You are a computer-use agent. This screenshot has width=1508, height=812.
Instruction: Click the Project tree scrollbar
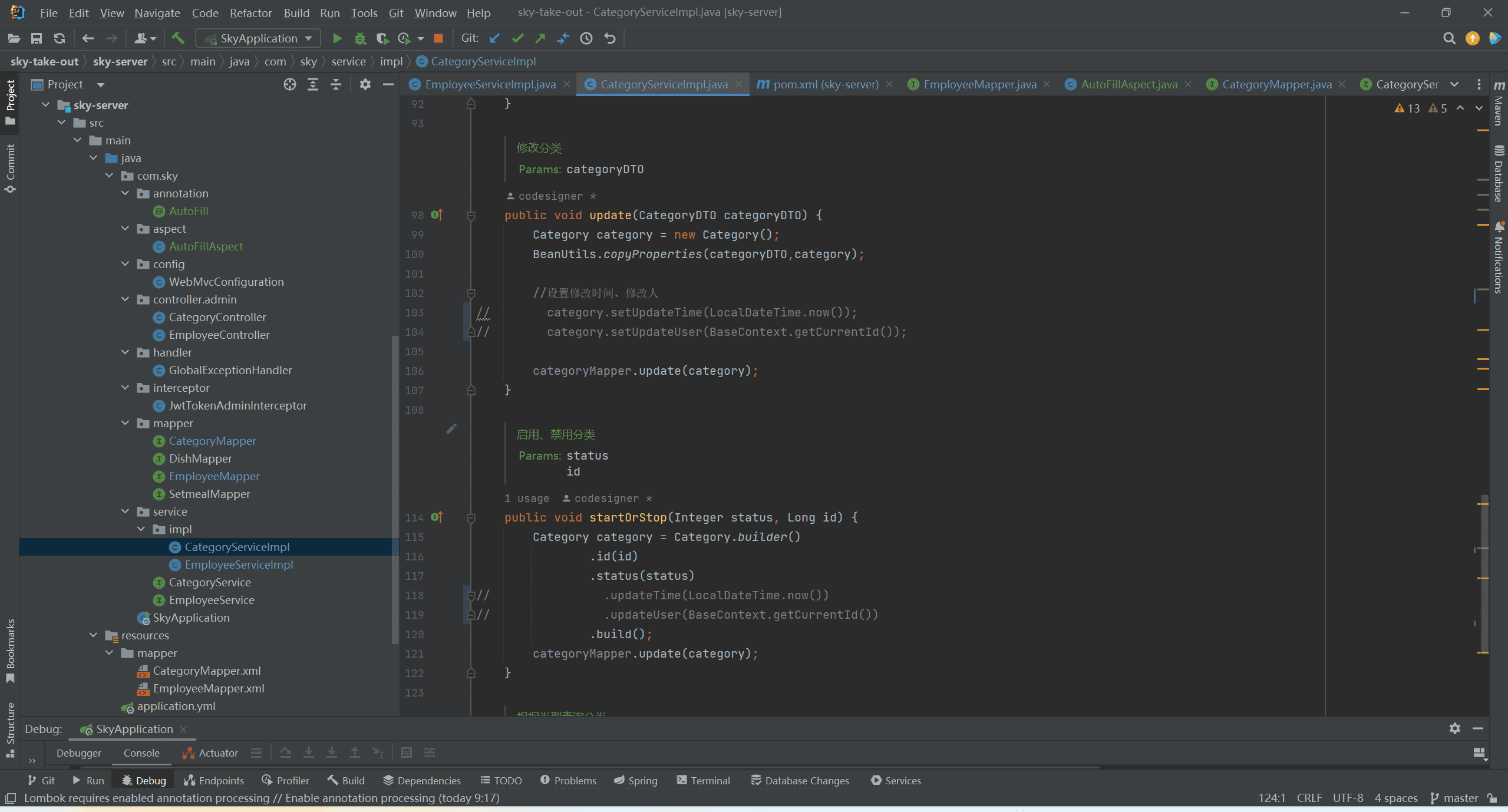coord(395,489)
